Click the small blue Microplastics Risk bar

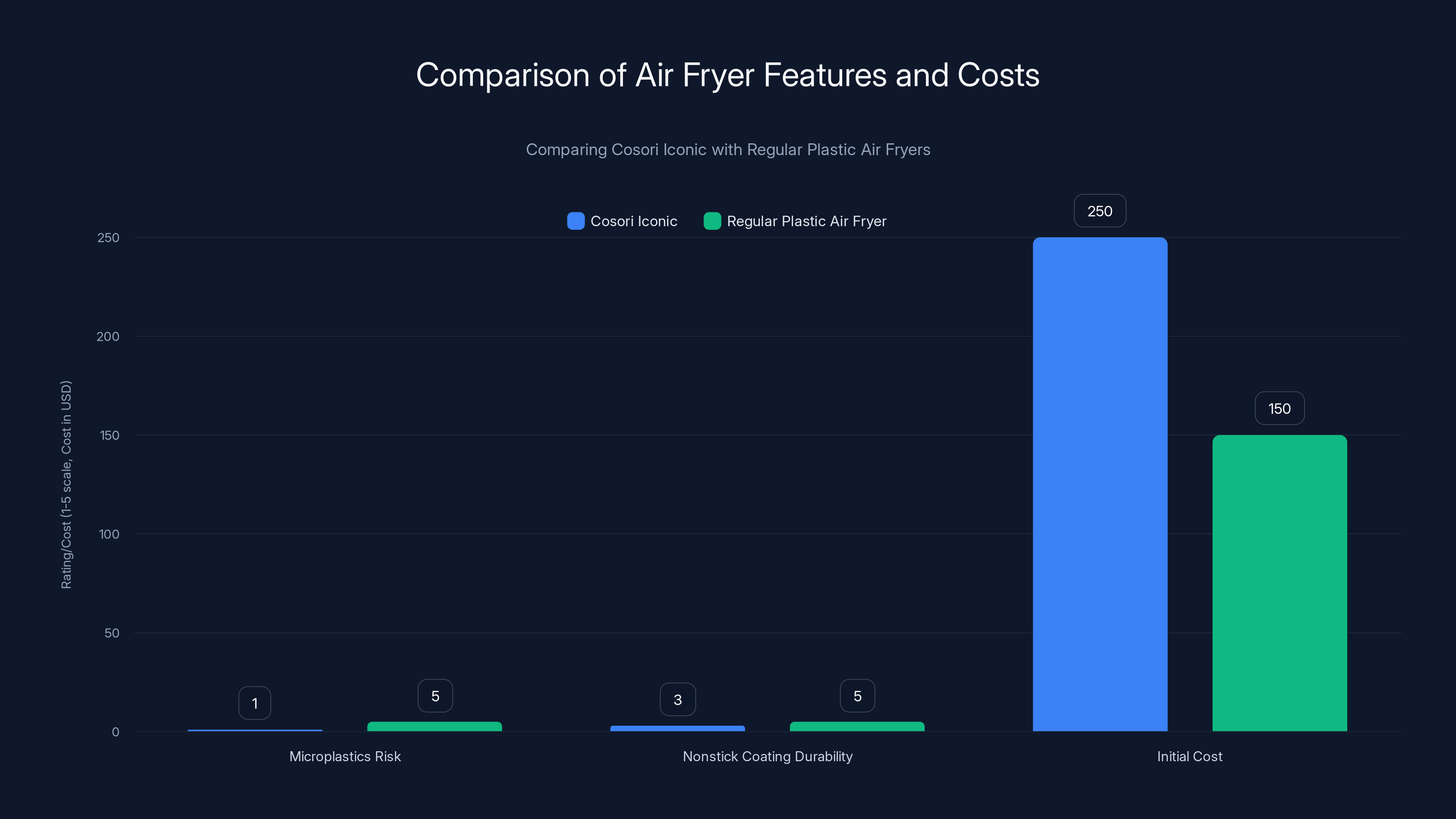tap(255, 730)
